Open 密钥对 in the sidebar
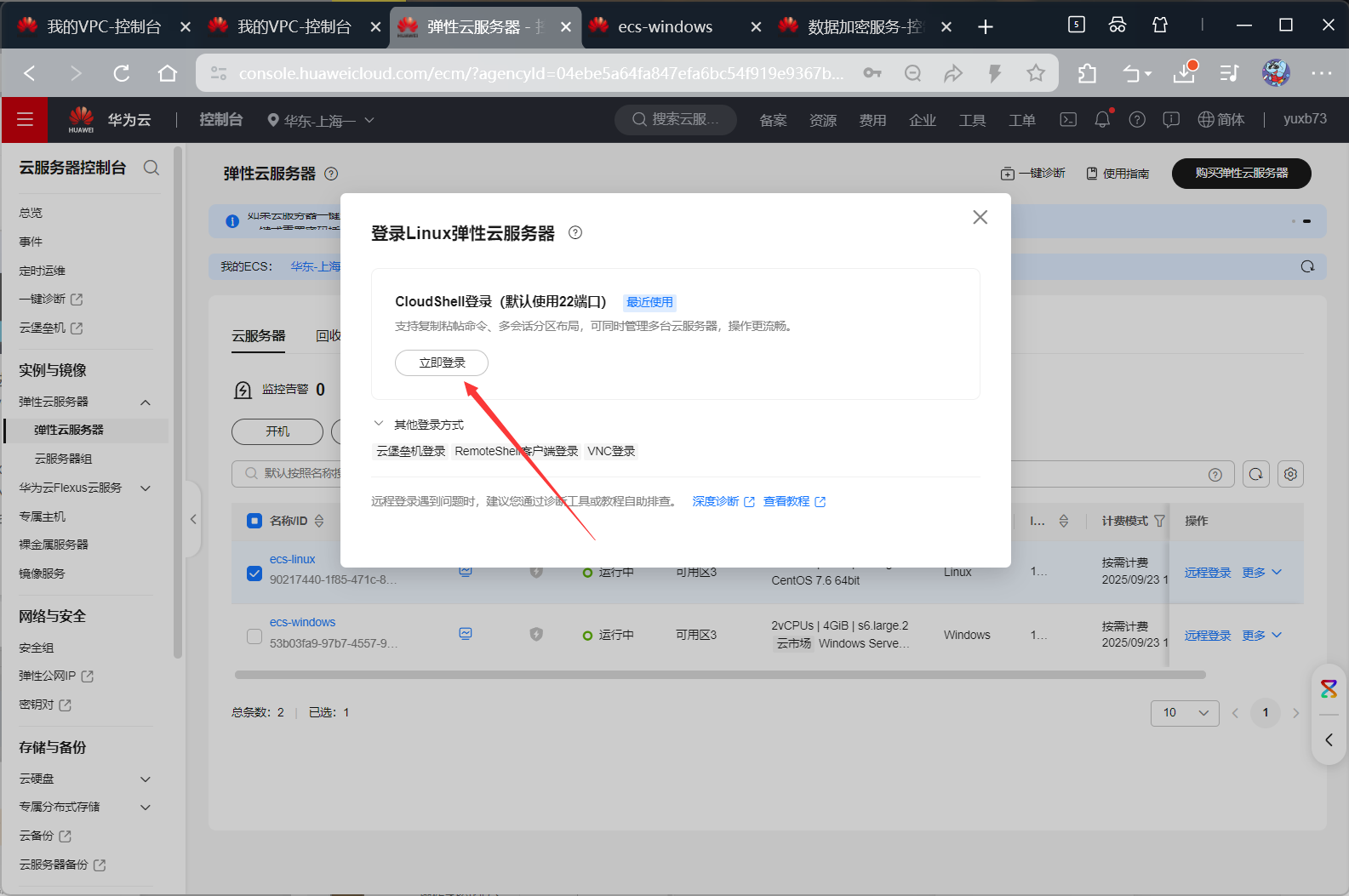This screenshot has width=1349, height=896. tap(45, 705)
